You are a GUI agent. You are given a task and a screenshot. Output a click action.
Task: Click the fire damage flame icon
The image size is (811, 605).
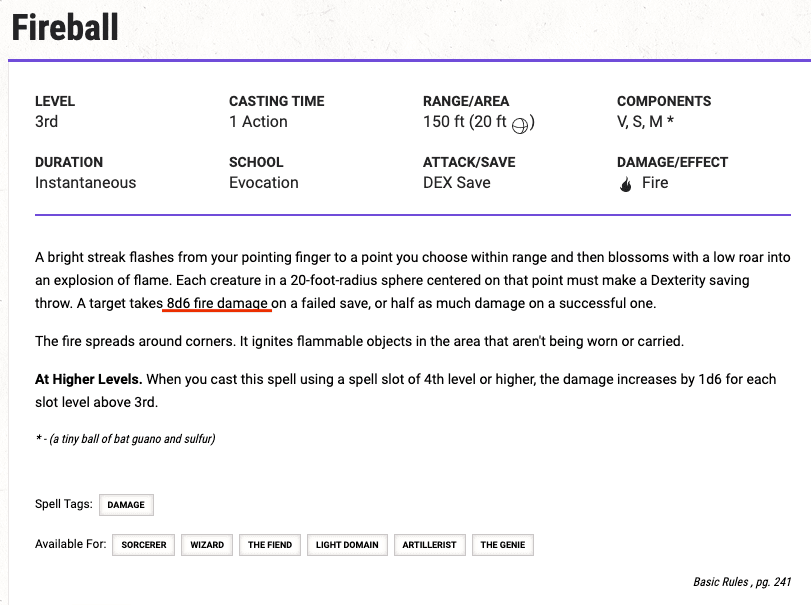(x=625, y=184)
